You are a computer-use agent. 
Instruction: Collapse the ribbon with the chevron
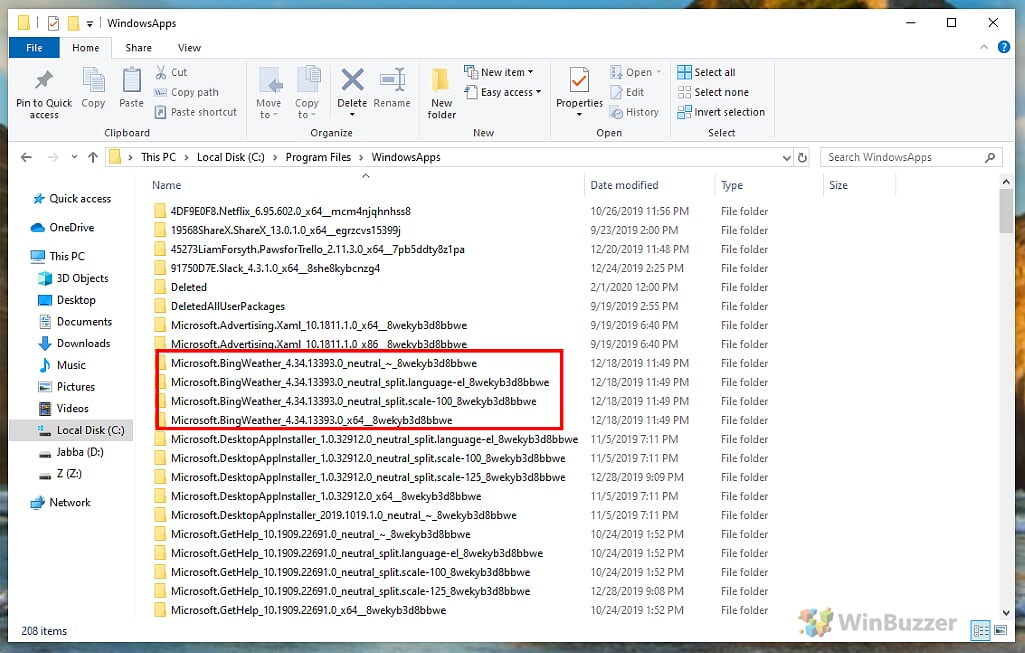tap(984, 47)
